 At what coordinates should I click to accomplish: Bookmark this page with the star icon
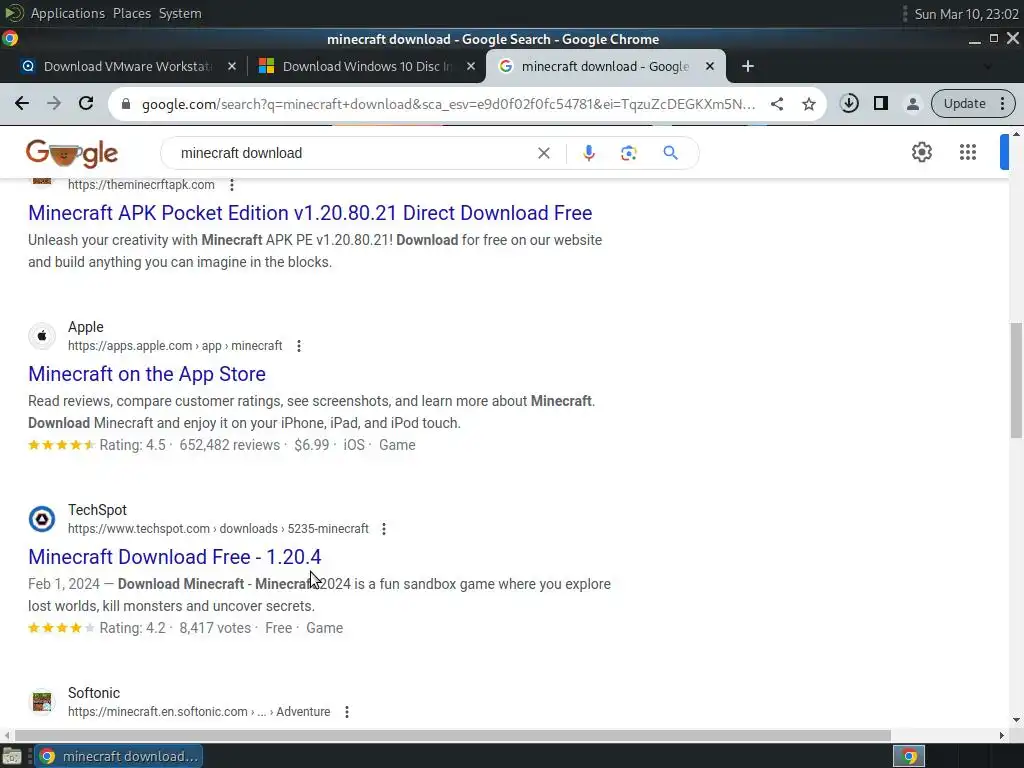pos(808,104)
